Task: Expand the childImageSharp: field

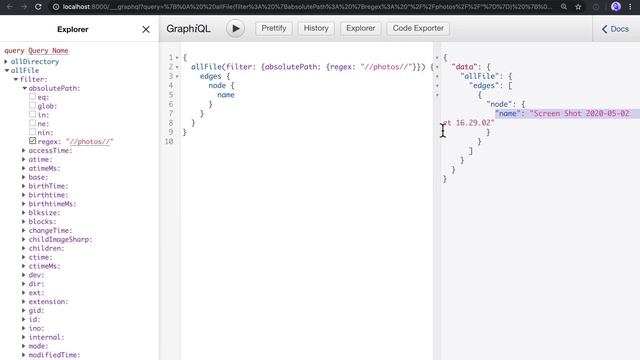Action: [x=24, y=240]
